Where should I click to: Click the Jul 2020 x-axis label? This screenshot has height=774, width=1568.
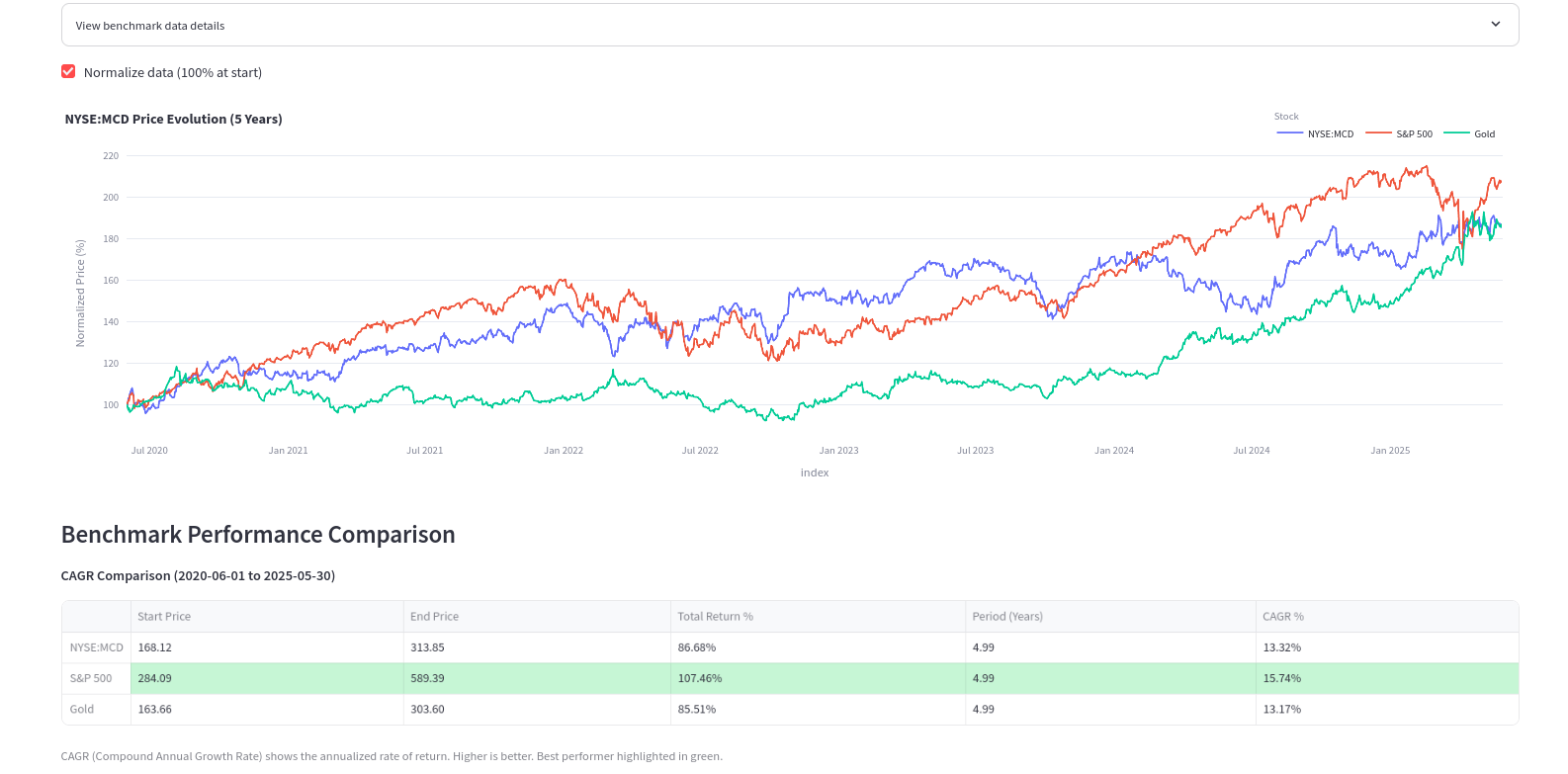(149, 450)
